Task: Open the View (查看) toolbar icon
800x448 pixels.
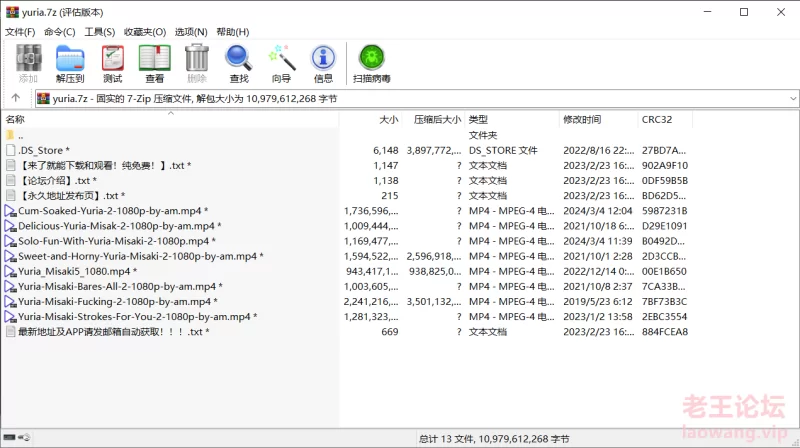Action: coord(155,63)
